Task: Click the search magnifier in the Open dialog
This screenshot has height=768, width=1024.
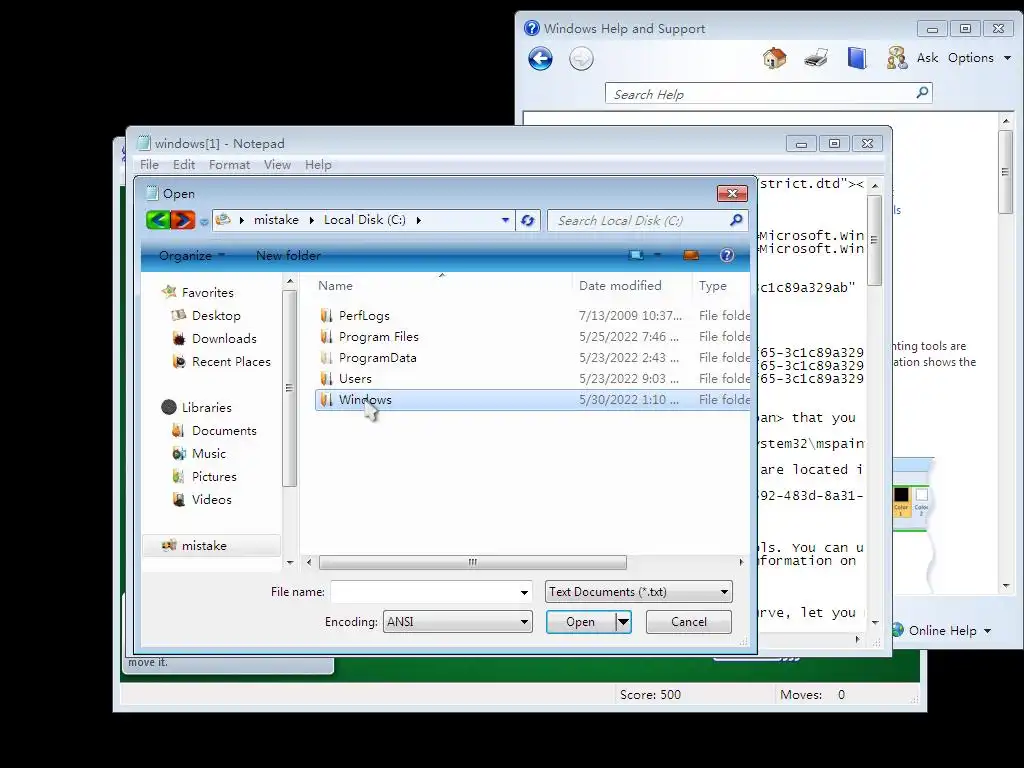Action: [736, 220]
